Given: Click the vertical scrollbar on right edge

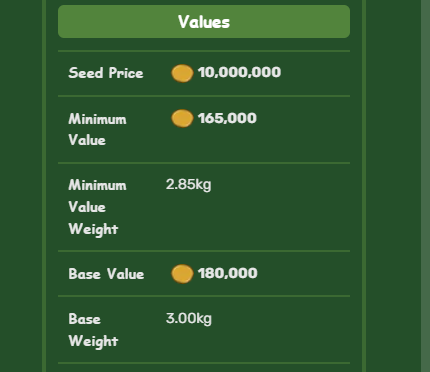Looking at the screenshot, I should [425, 186].
